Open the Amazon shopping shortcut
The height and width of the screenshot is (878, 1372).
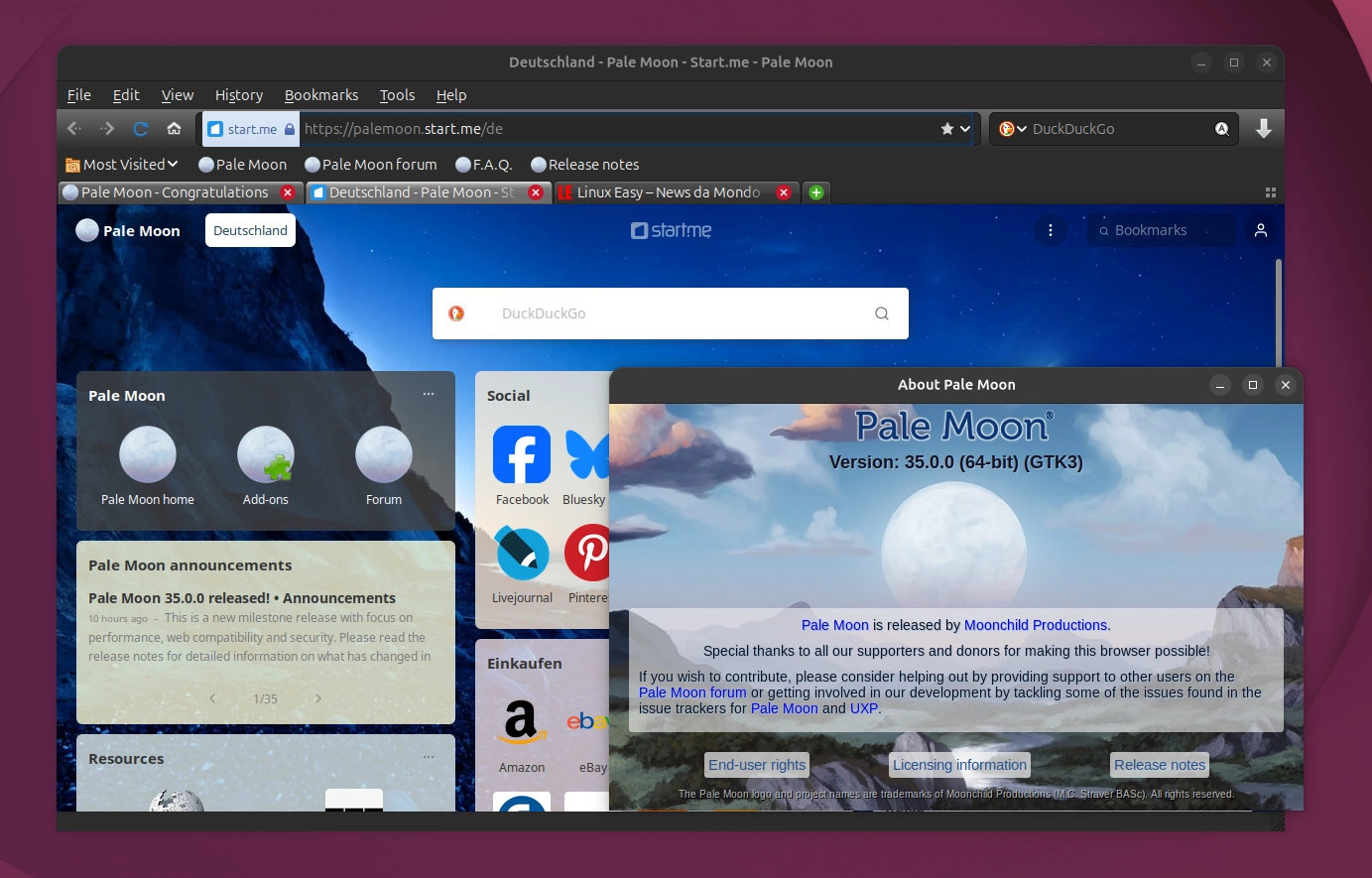coord(522,722)
